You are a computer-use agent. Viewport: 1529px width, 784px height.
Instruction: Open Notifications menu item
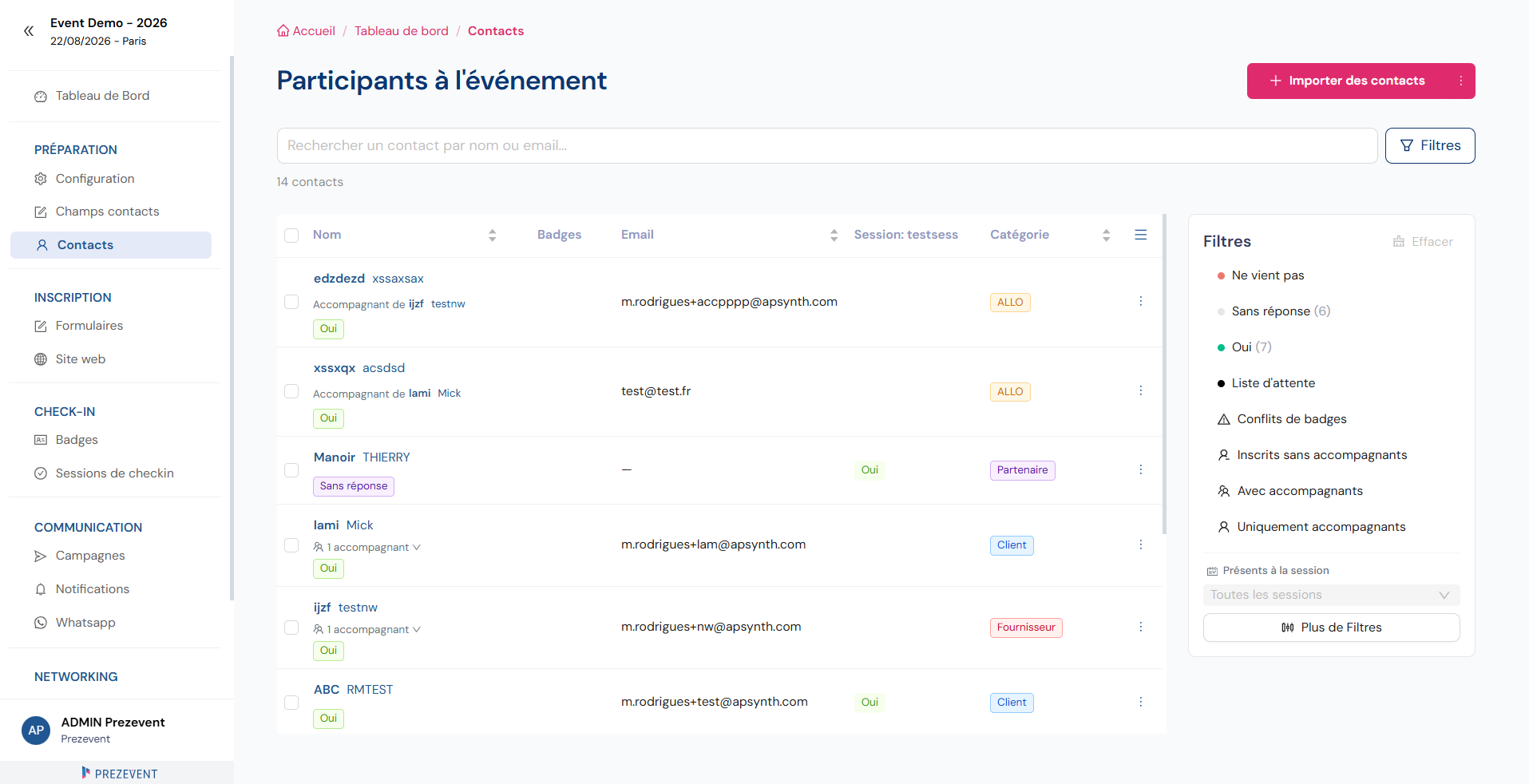pos(92,589)
